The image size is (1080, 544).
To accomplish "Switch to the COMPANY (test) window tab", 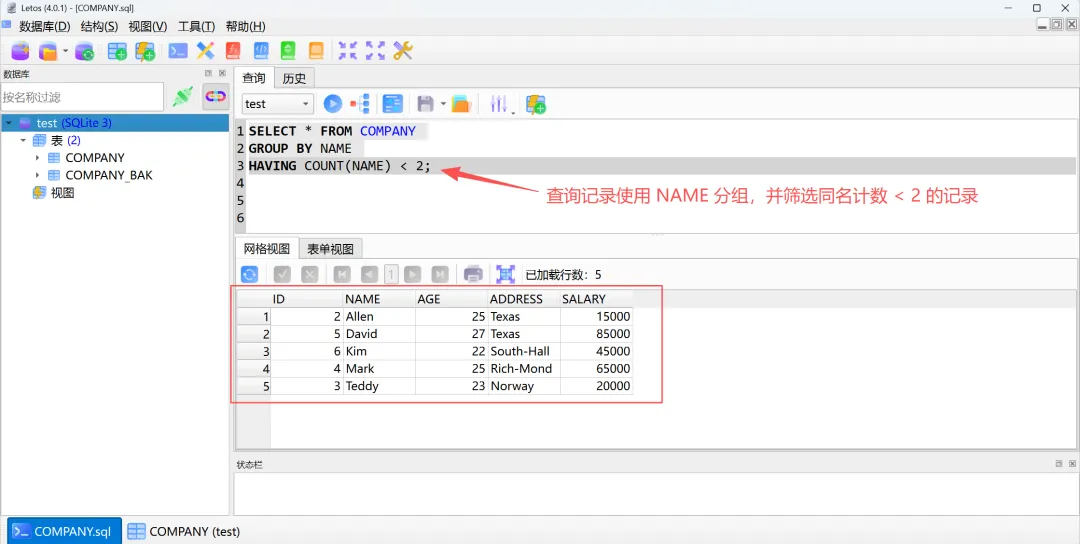I will pyautogui.click(x=184, y=532).
